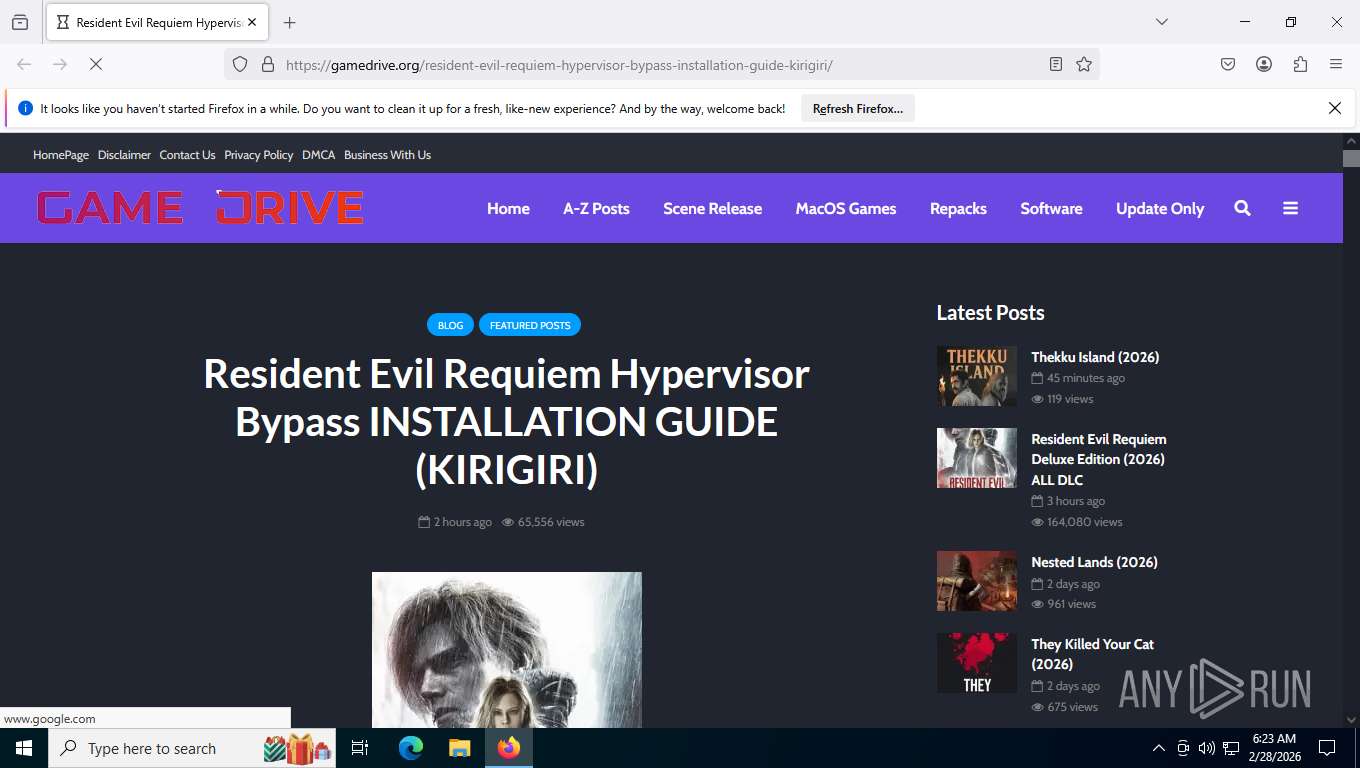Image resolution: width=1360 pixels, height=768 pixels.
Task: Close the Resident Evil Requiem tab
Action: coord(252,22)
